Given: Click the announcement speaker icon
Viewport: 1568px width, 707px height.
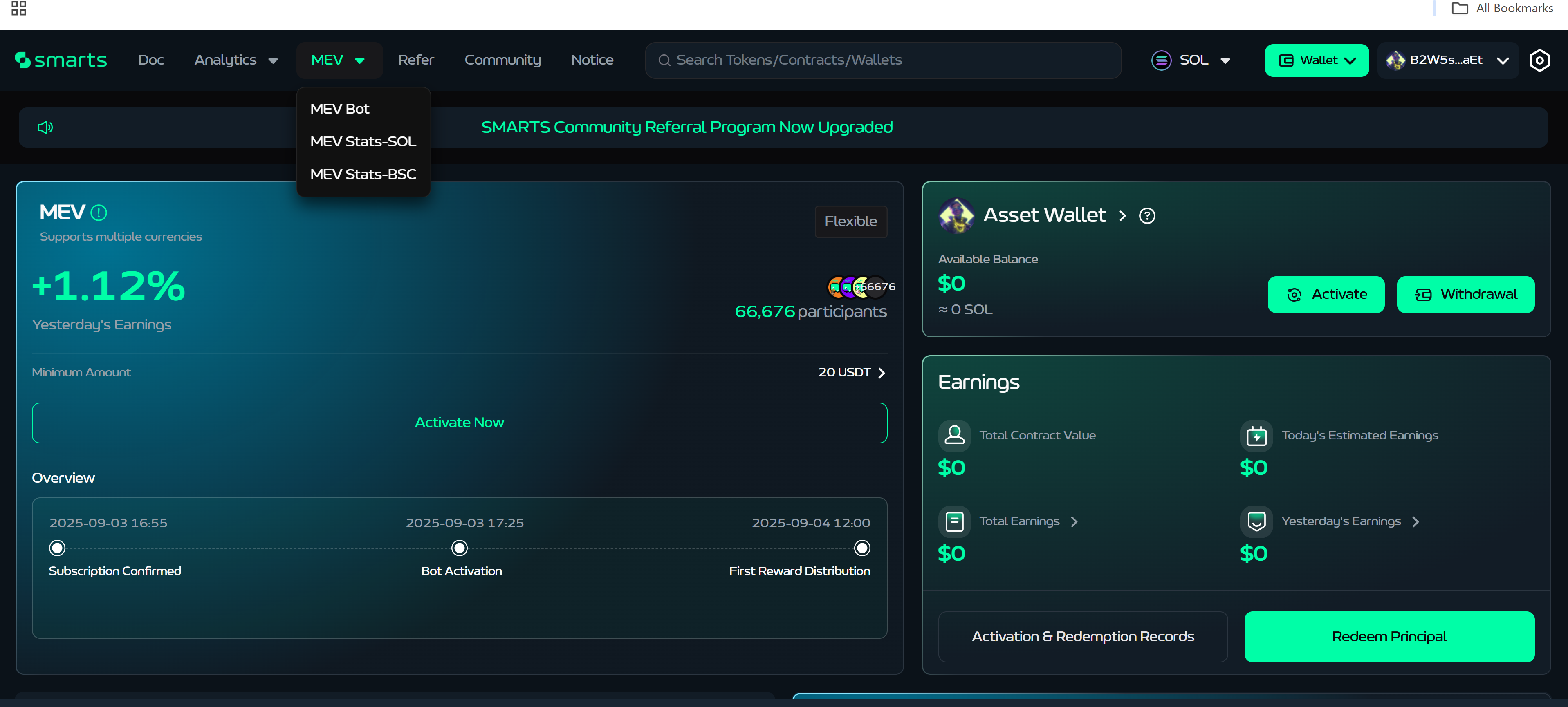Looking at the screenshot, I should [46, 127].
